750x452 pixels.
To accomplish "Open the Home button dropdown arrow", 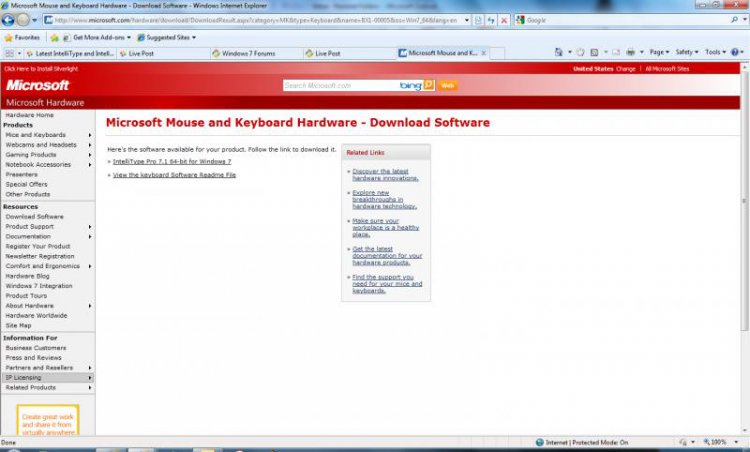I will (570, 52).
